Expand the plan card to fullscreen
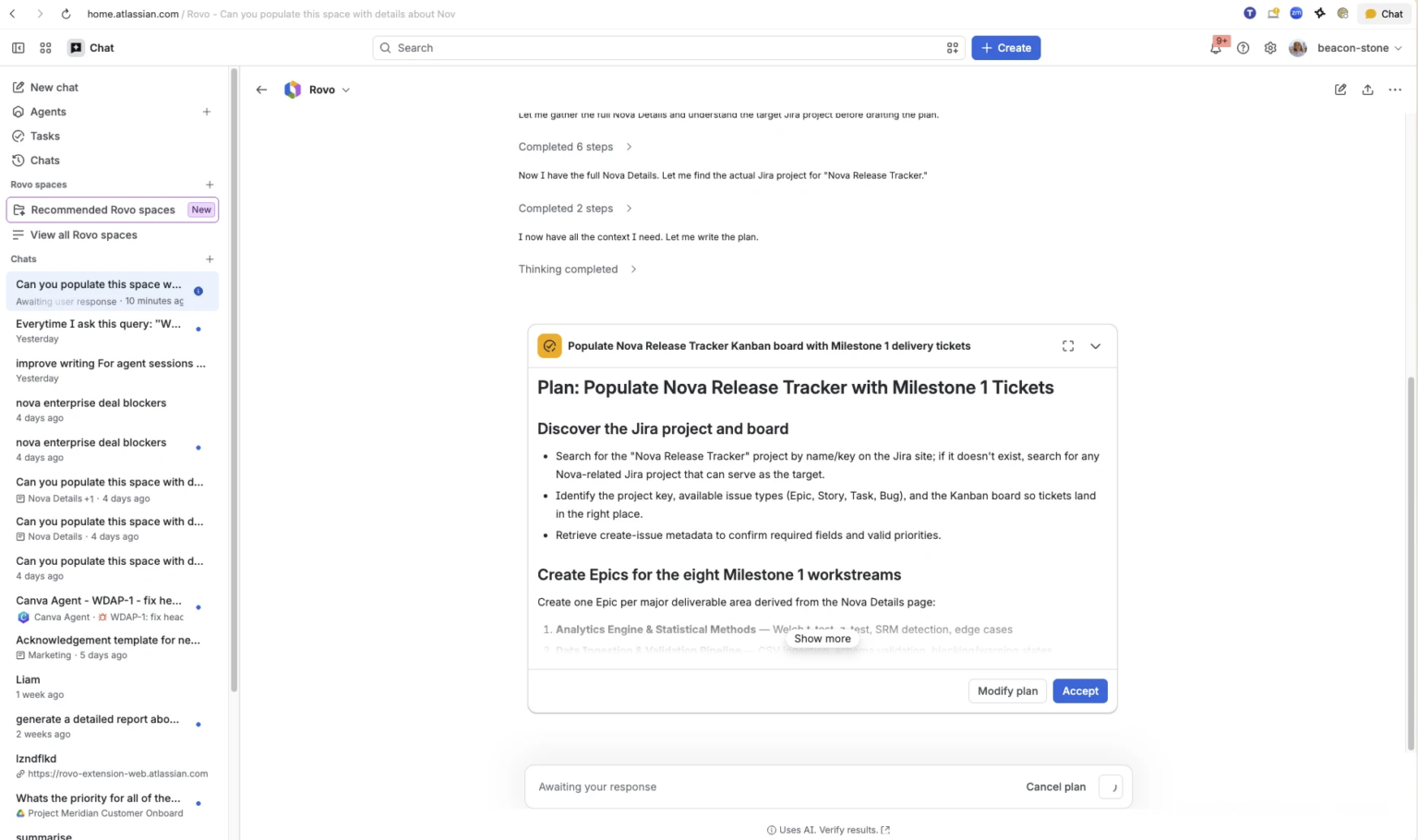1418x840 pixels. point(1068,346)
